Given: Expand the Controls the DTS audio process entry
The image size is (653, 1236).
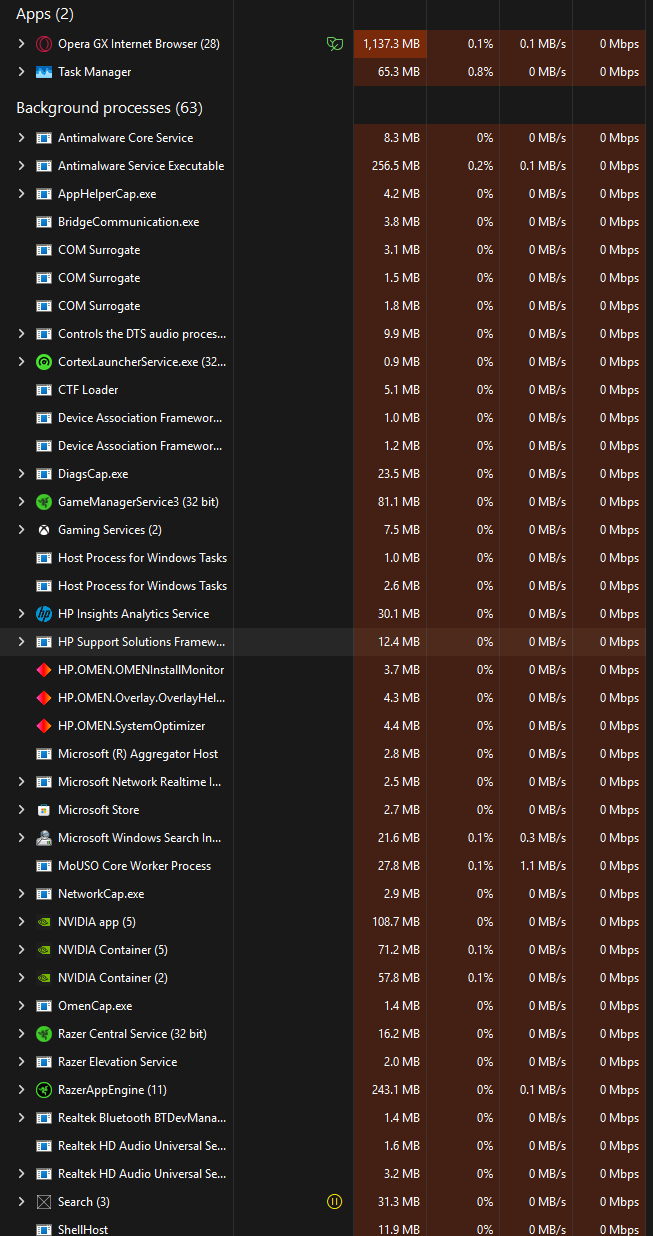Looking at the screenshot, I should pos(21,334).
